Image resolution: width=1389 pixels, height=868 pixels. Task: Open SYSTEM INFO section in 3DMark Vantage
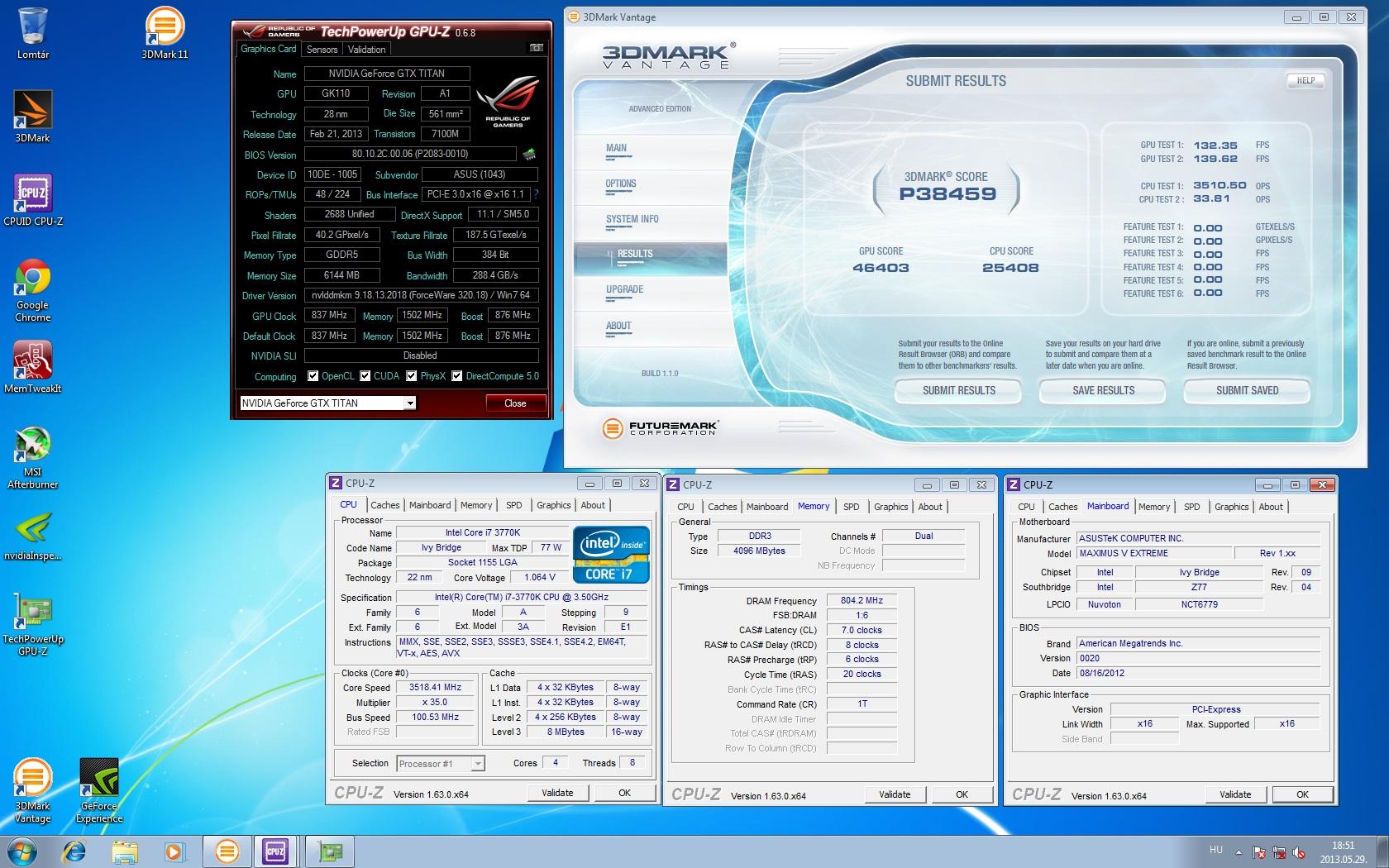point(632,219)
